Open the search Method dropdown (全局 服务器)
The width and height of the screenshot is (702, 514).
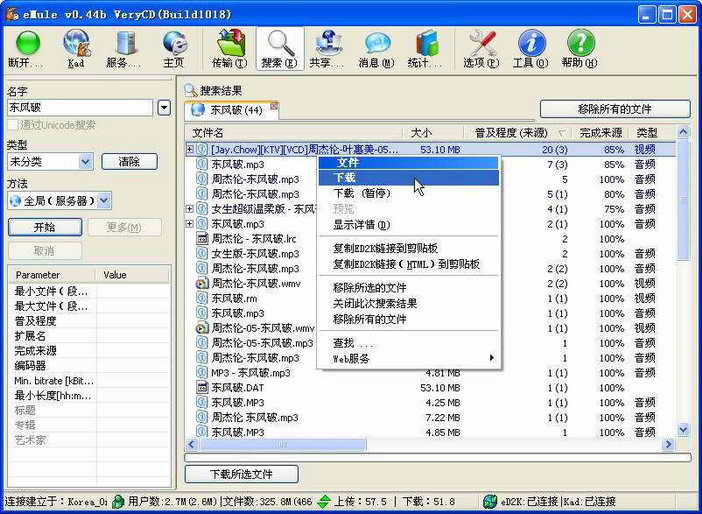click(59, 200)
